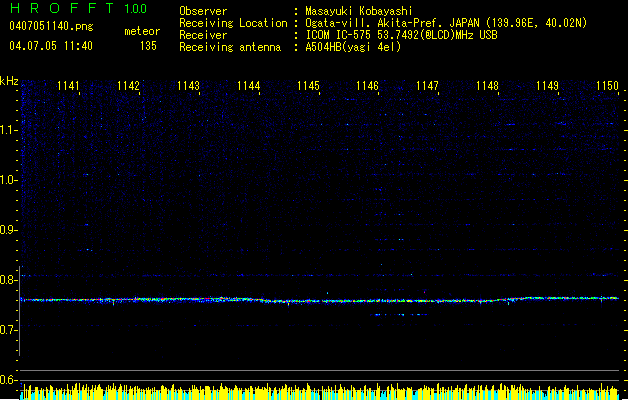Image resolution: width=629 pixels, height=400 pixels.
Task: Click the faint horizontal line near 0.81 kHz
Action: pos(320,275)
